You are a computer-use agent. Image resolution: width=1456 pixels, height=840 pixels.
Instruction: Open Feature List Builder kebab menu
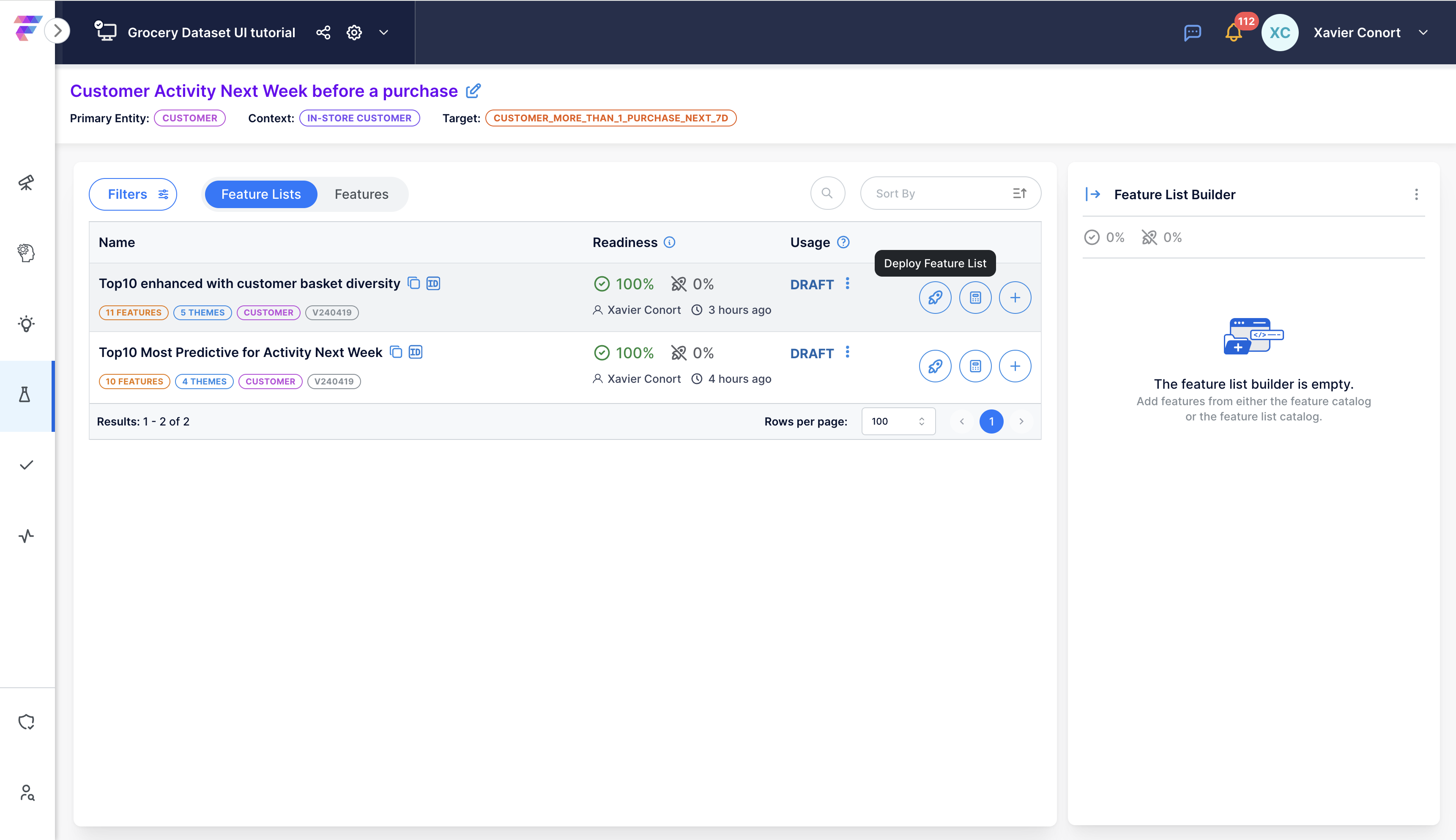[1416, 195]
